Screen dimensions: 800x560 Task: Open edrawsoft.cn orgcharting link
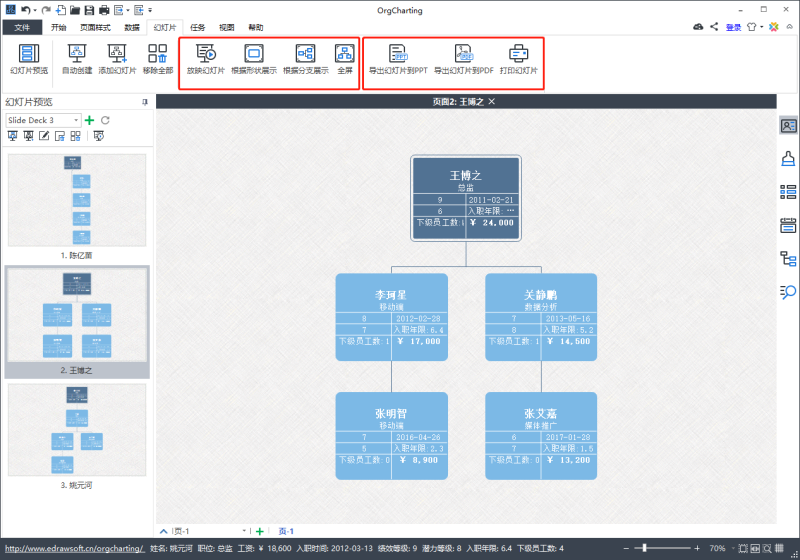click(74, 548)
